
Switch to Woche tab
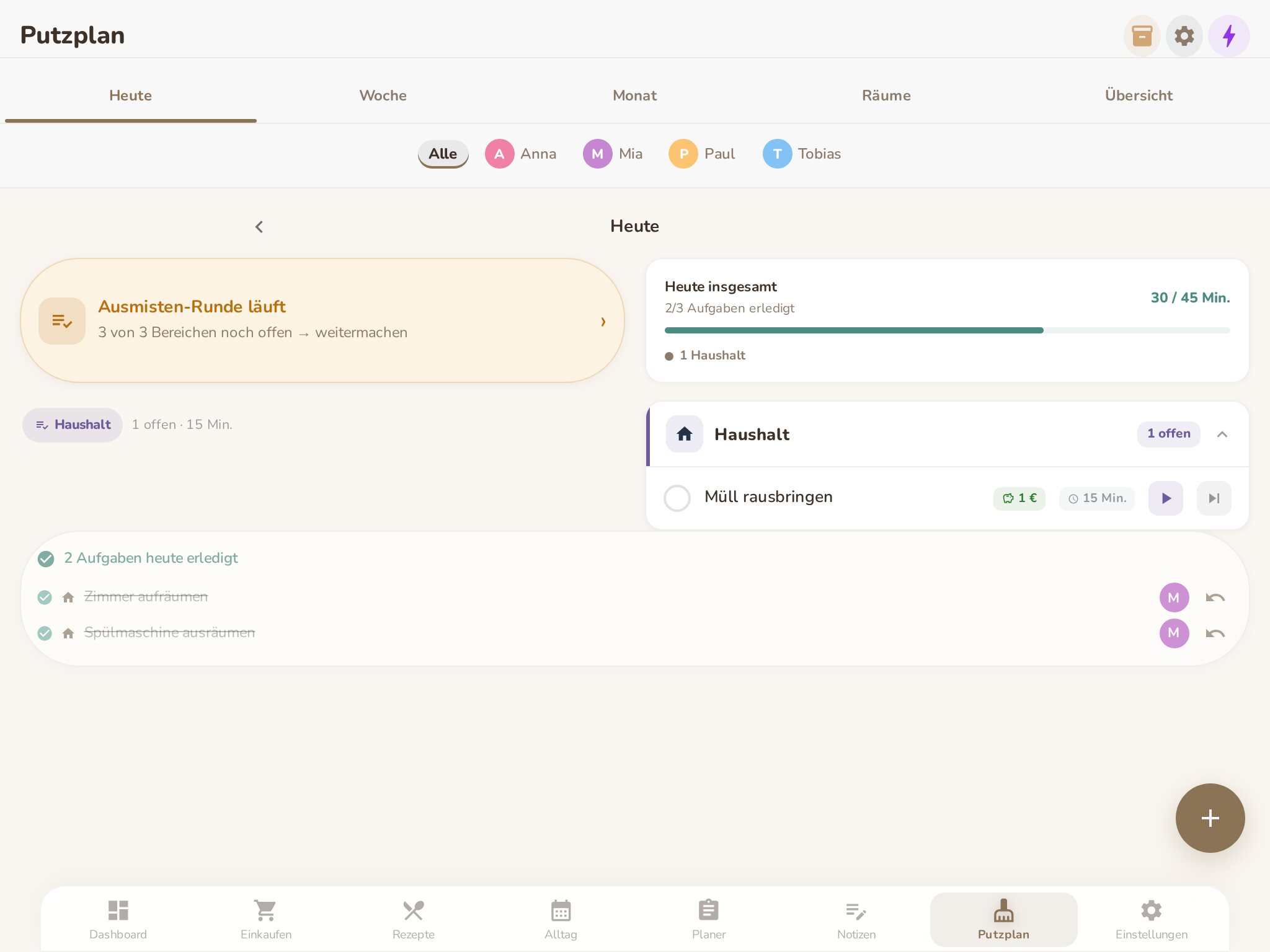coord(383,95)
